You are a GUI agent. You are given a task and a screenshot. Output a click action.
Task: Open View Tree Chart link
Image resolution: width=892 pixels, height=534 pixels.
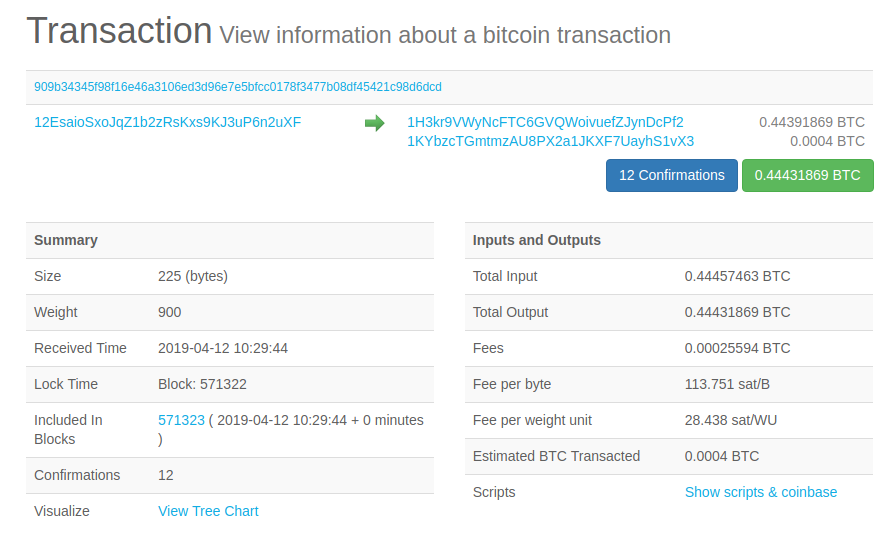click(x=208, y=511)
